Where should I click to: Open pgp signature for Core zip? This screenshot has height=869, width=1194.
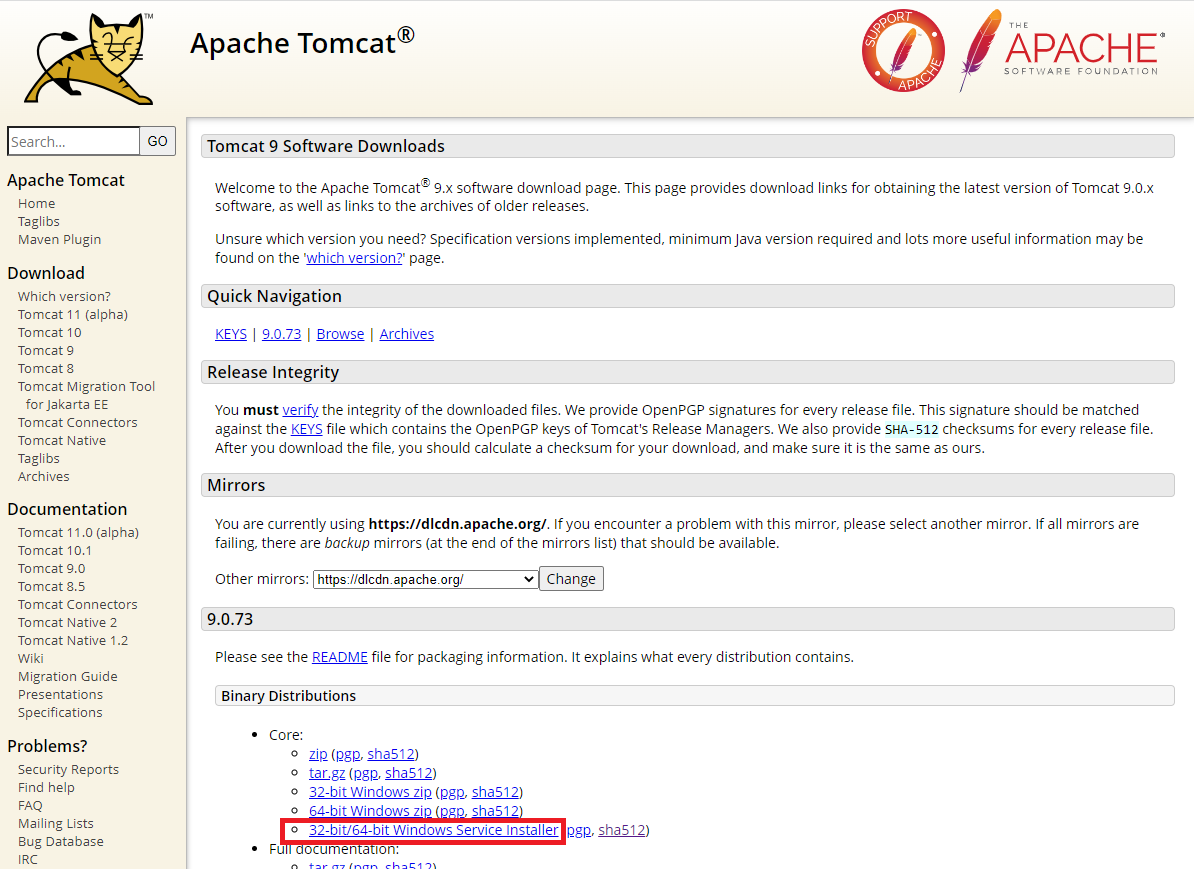tap(348, 754)
